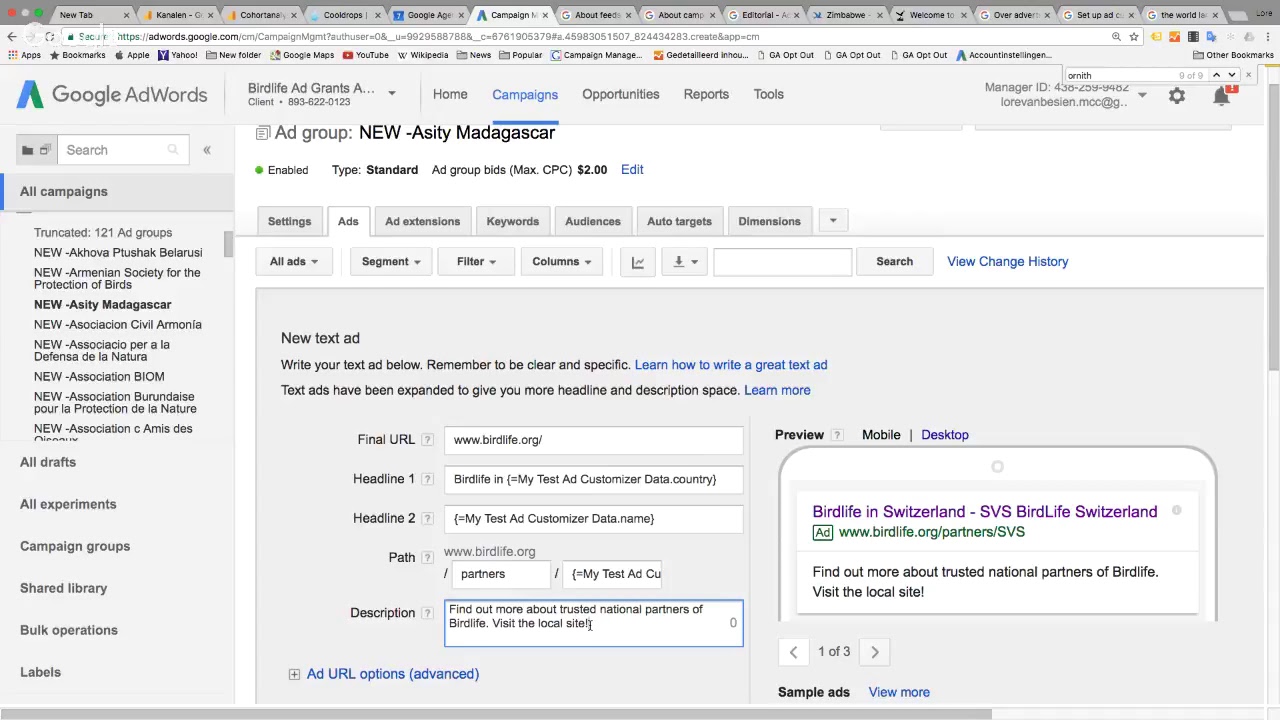Click in the Headline 2 field
The width and height of the screenshot is (1280, 720).
tap(594, 519)
